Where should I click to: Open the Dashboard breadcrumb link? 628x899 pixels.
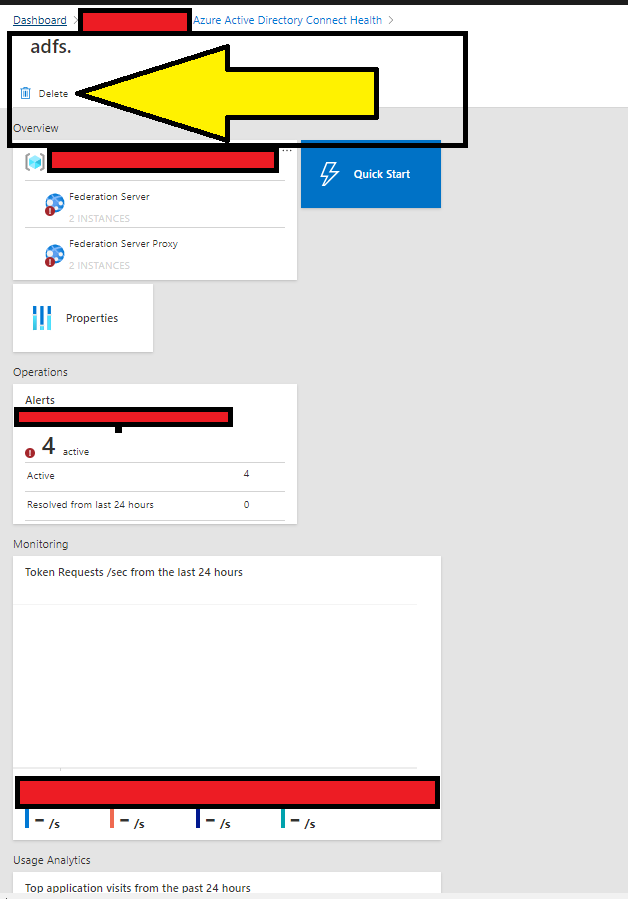point(40,20)
